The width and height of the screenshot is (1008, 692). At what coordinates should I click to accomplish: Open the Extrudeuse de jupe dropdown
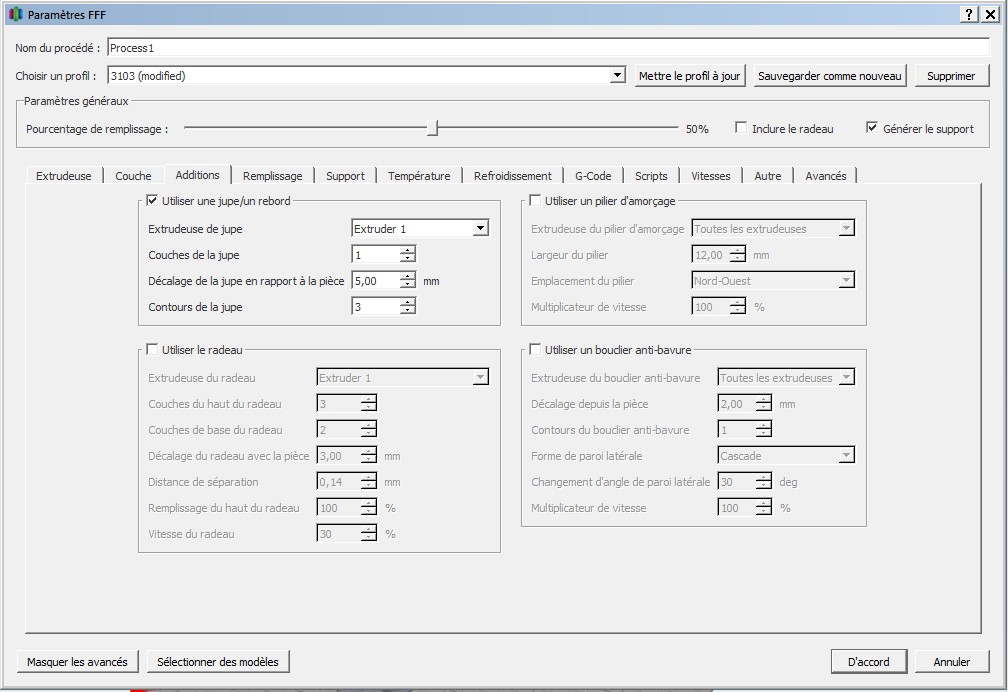tap(480, 229)
